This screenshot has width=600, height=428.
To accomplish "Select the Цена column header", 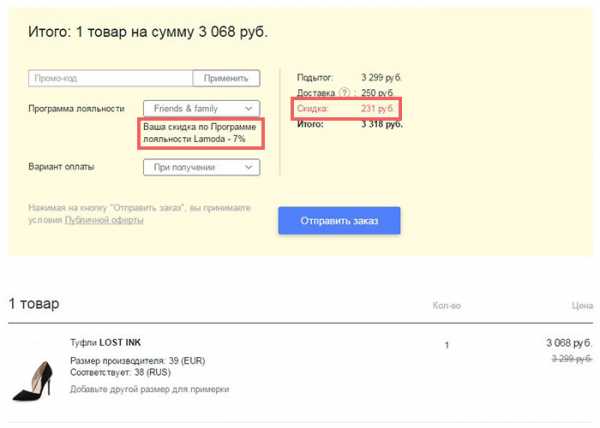I will pyautogui.click(x=580, y=305).
